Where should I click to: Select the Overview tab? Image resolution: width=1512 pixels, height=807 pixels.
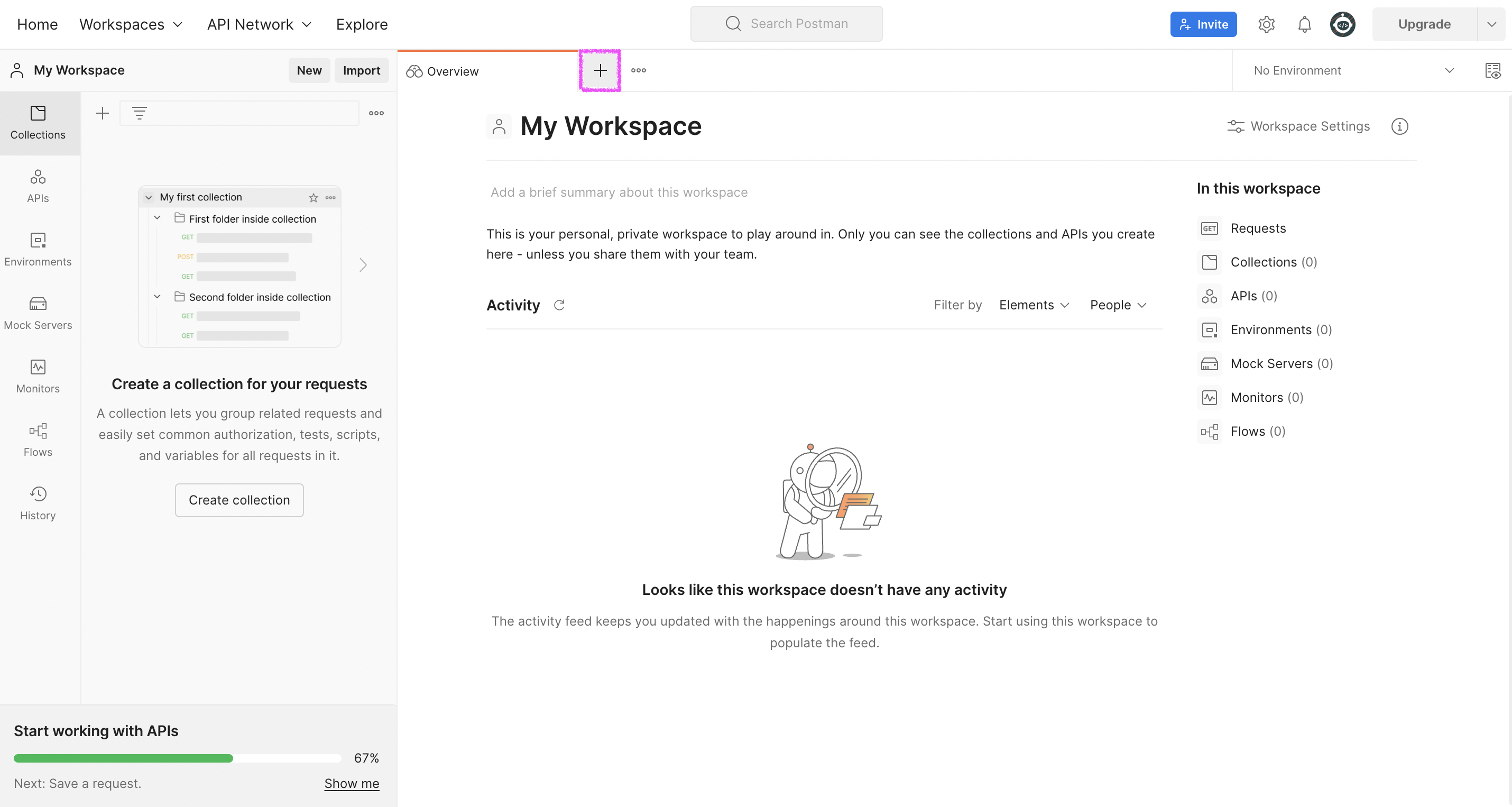pos(453,71)
